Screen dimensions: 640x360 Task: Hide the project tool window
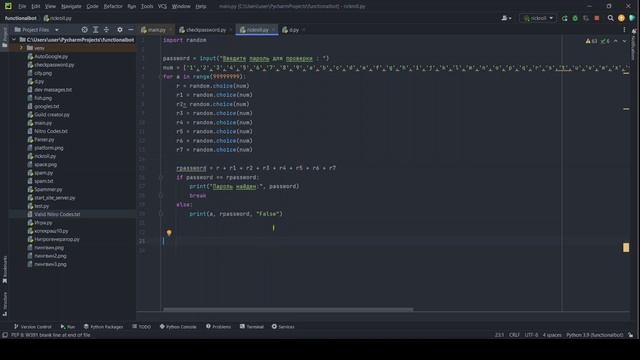[x=131, y=30]
